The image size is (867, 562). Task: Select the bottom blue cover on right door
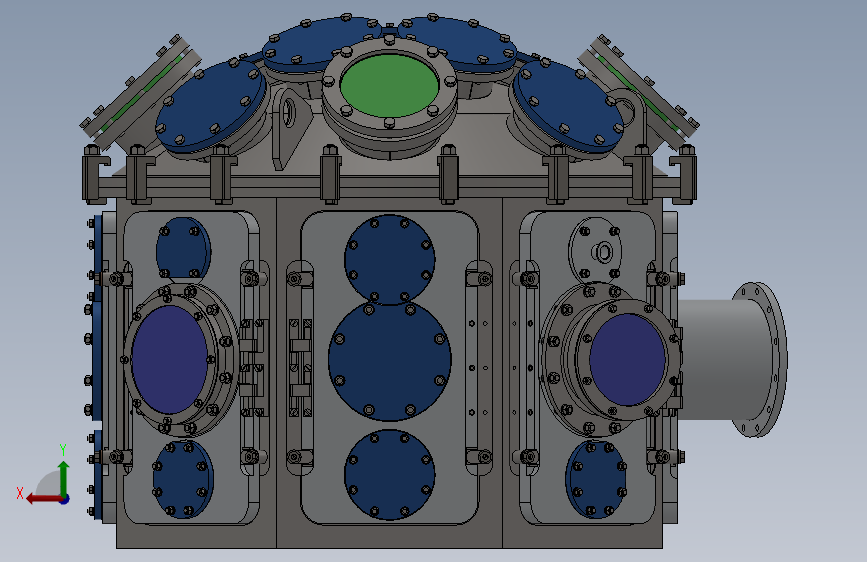(x=596, y=479)
